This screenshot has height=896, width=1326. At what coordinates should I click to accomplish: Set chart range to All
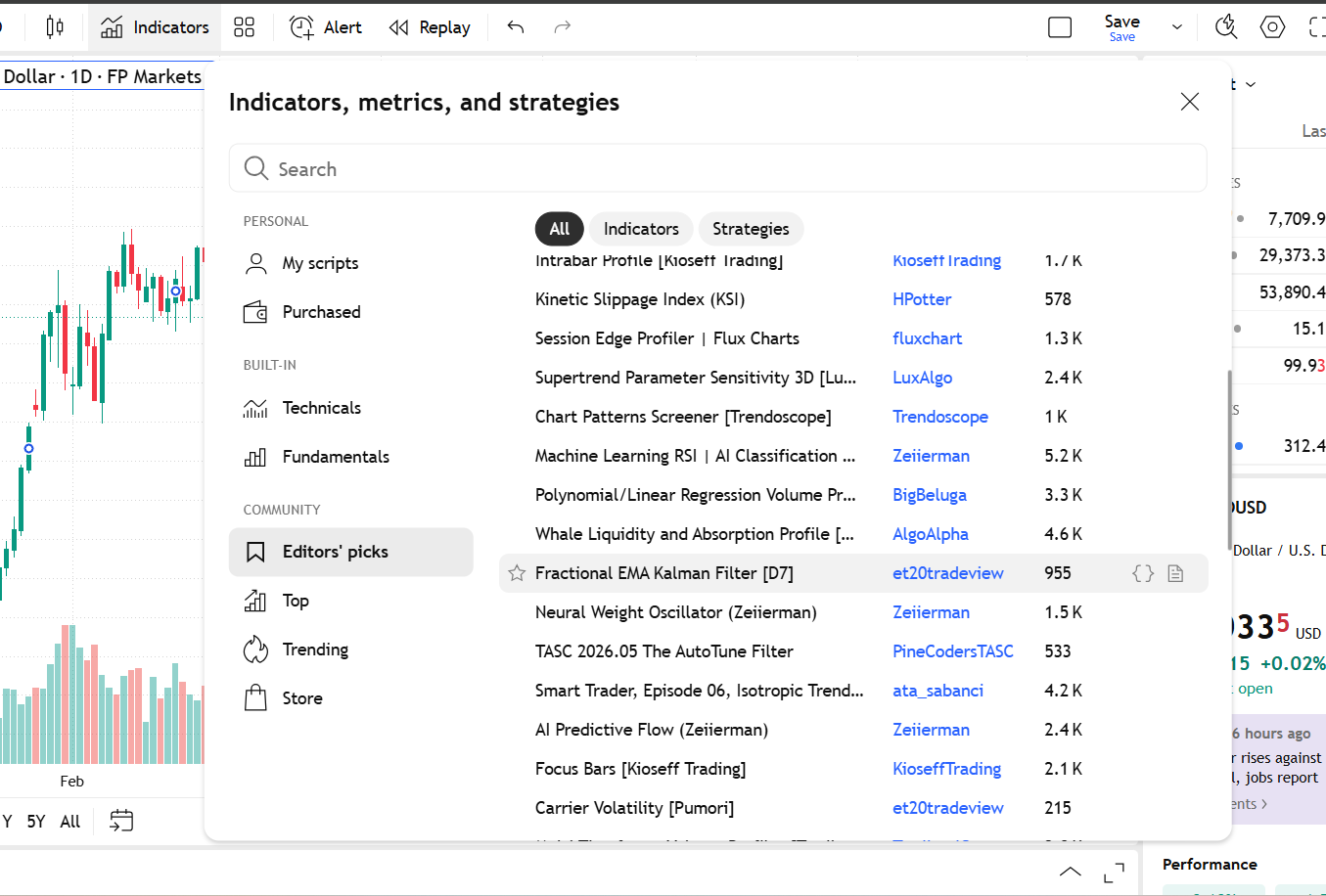(70, 822)
